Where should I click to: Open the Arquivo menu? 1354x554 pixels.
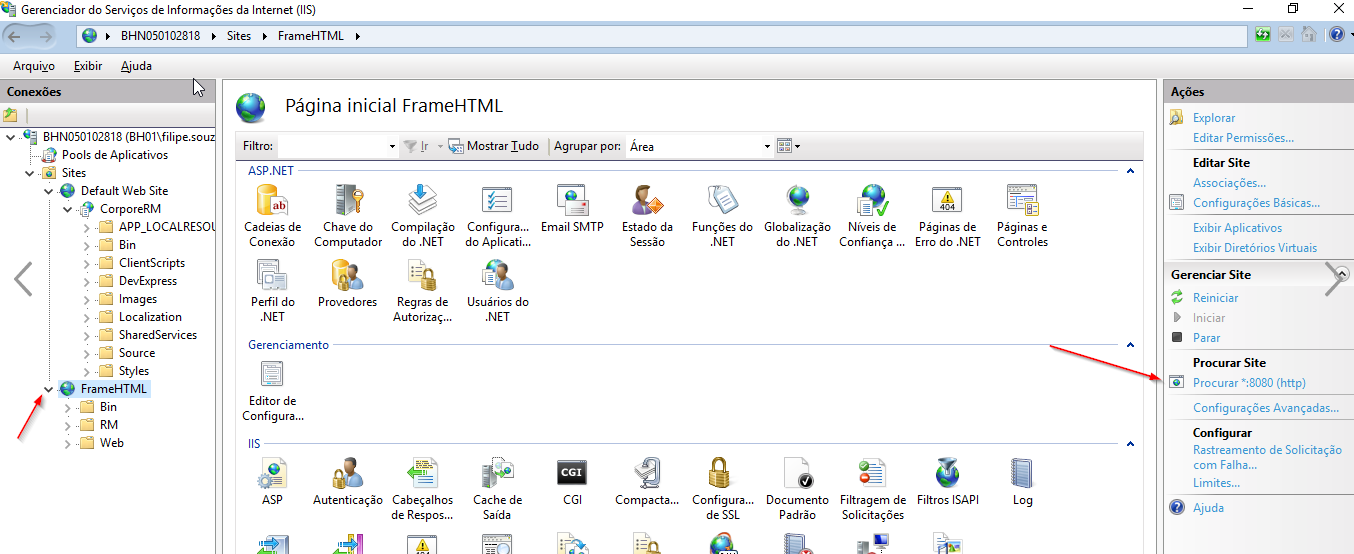pos(34,66)
